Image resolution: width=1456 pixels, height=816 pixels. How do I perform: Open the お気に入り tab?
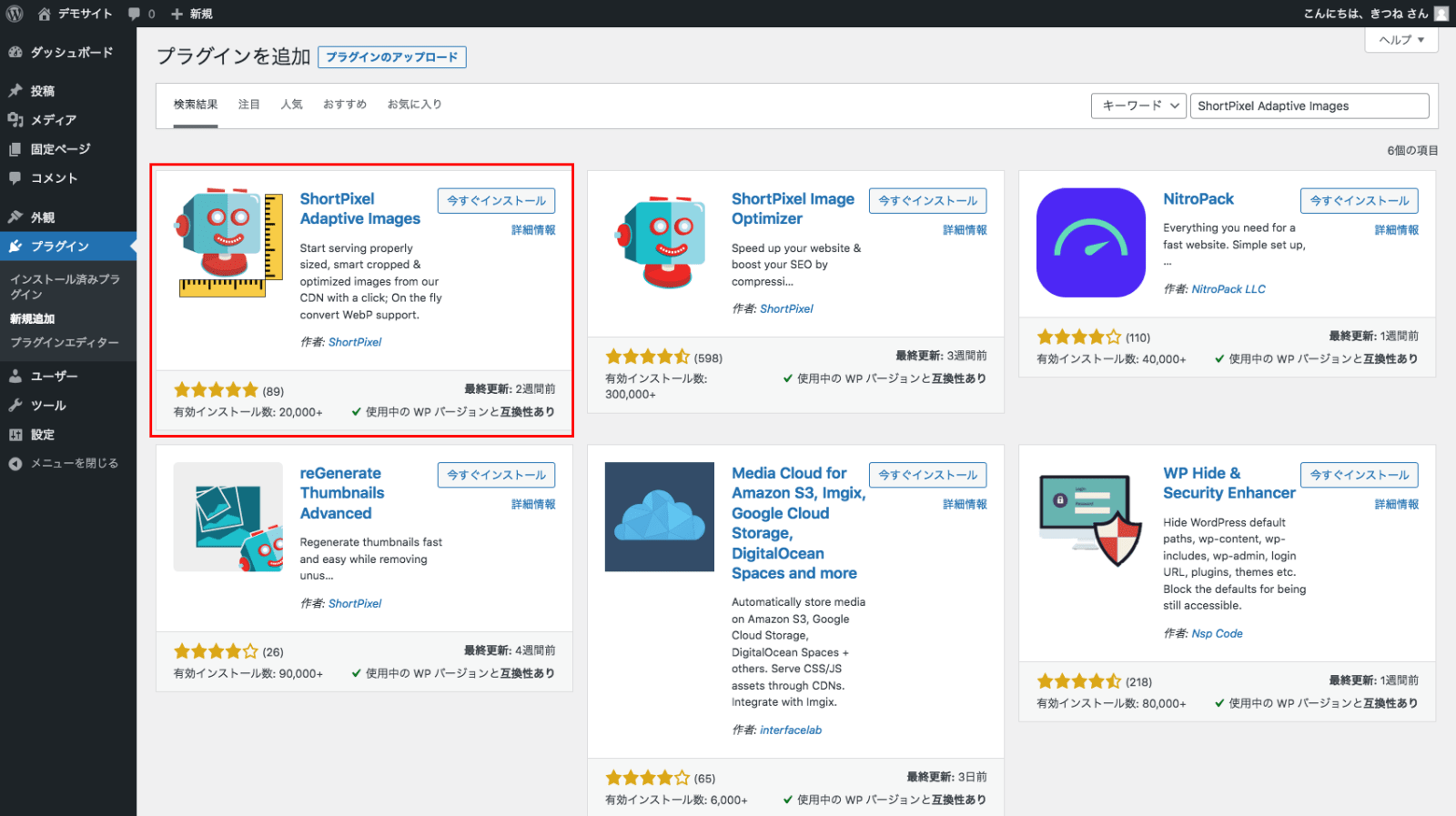(415, 105)
